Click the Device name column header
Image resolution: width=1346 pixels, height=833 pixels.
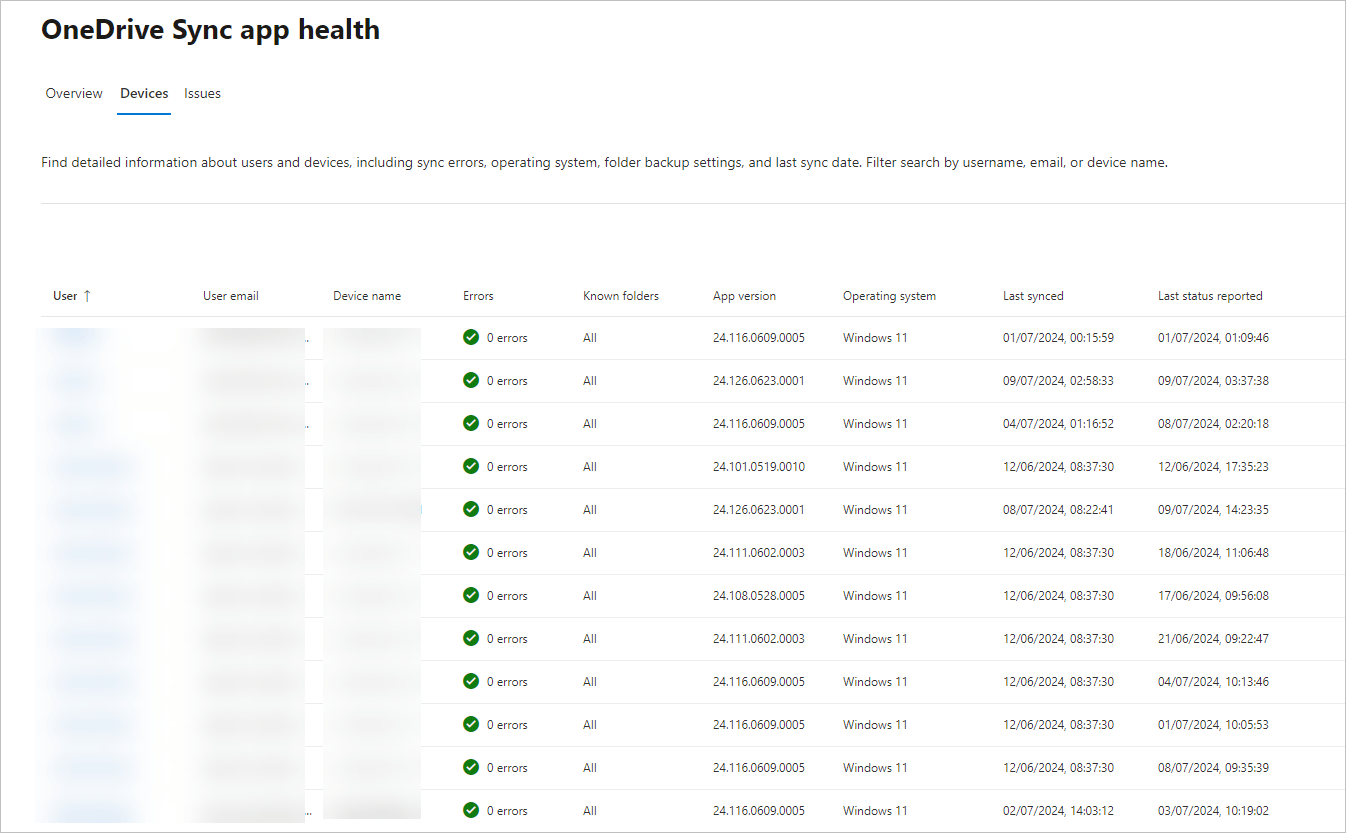click(x=367, y=296)
